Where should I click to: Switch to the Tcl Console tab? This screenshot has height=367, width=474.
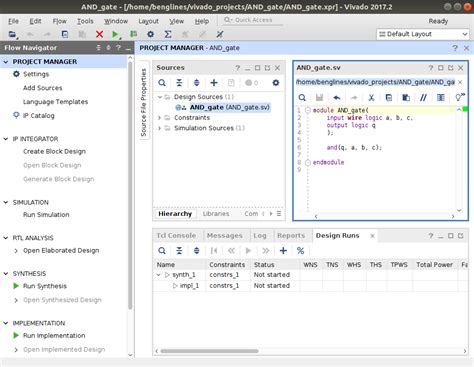(176, 235)
